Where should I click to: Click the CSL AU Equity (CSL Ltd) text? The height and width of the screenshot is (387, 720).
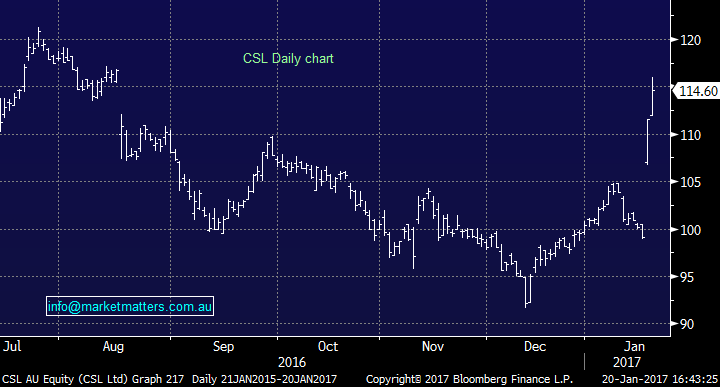(x=65, y=380)
